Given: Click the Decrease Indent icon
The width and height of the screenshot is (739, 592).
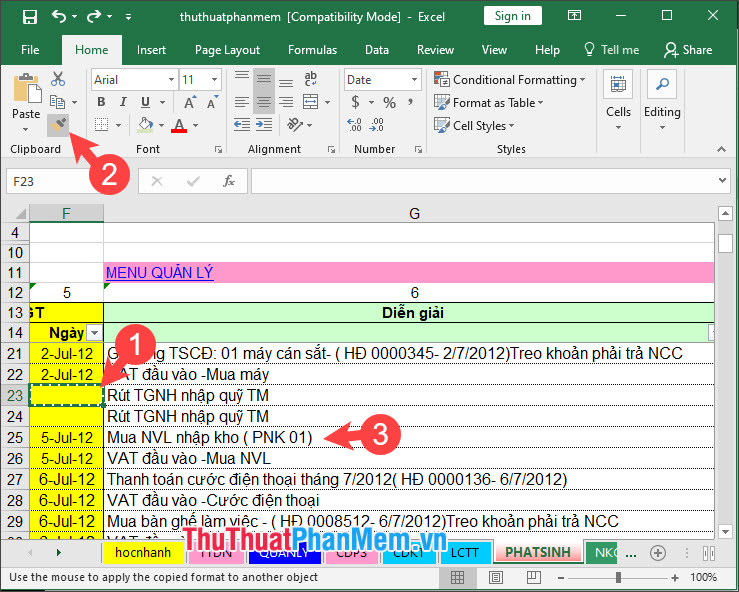Looking at the screenshot, I should pyautogui.click(x=242, y=125).
